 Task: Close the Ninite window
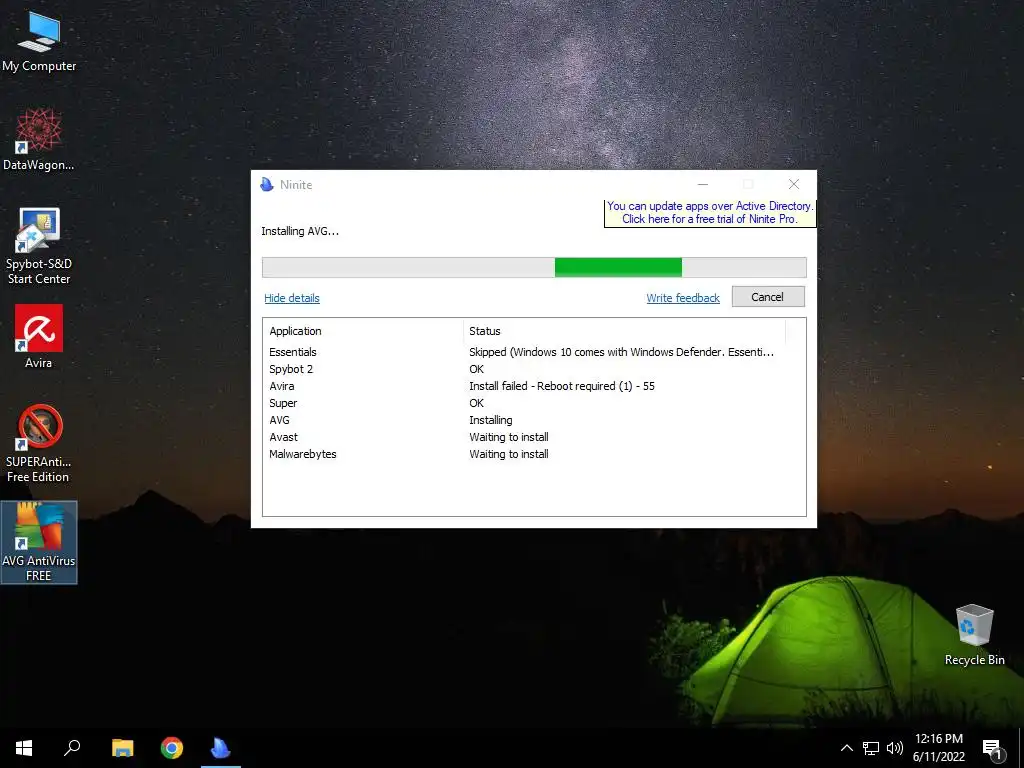793,185
